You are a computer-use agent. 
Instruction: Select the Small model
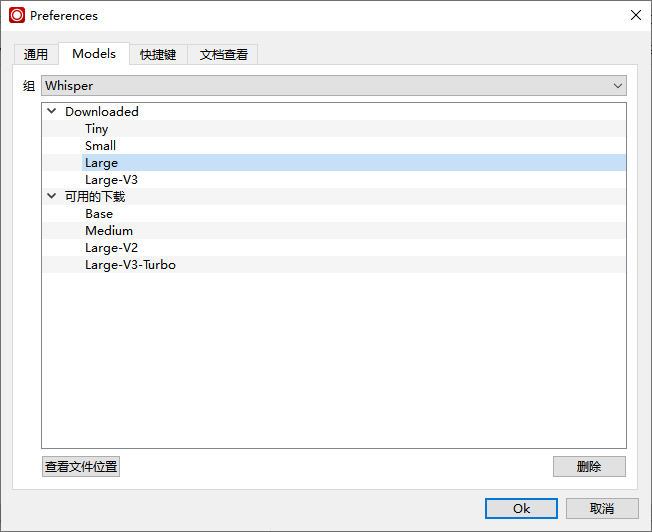point(100,146)
